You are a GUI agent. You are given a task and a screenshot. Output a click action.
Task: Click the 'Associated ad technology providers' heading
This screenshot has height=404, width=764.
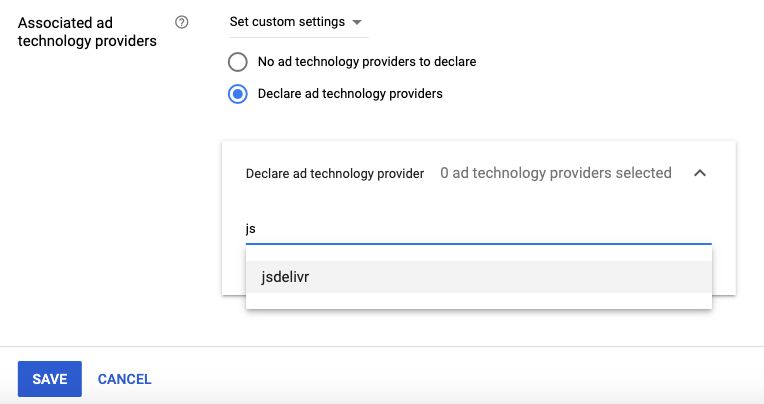coord(88,31)
